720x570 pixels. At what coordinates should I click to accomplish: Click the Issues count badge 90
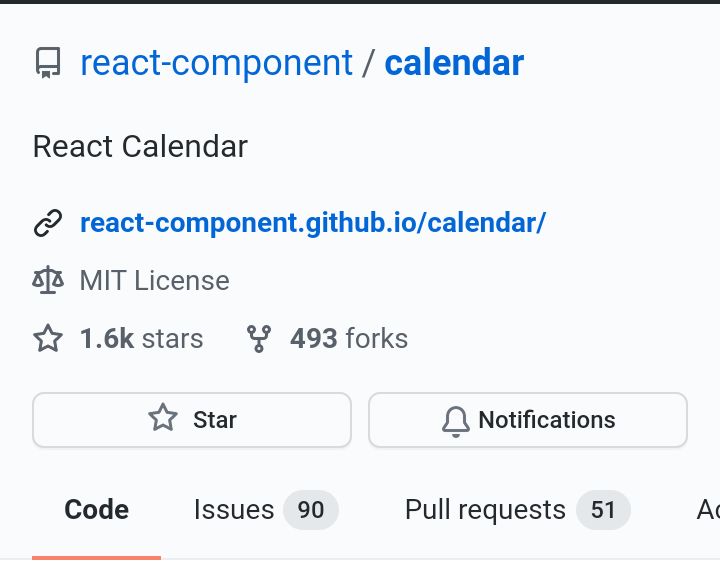tap(311, 510)
